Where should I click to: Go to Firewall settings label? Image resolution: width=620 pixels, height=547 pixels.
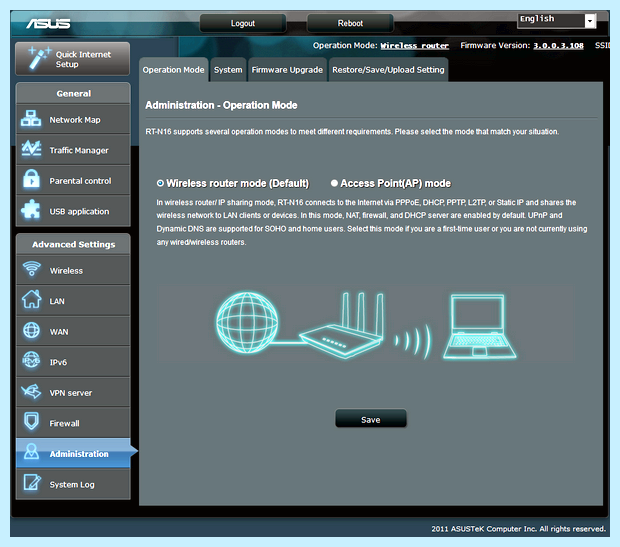pos(64,424)
